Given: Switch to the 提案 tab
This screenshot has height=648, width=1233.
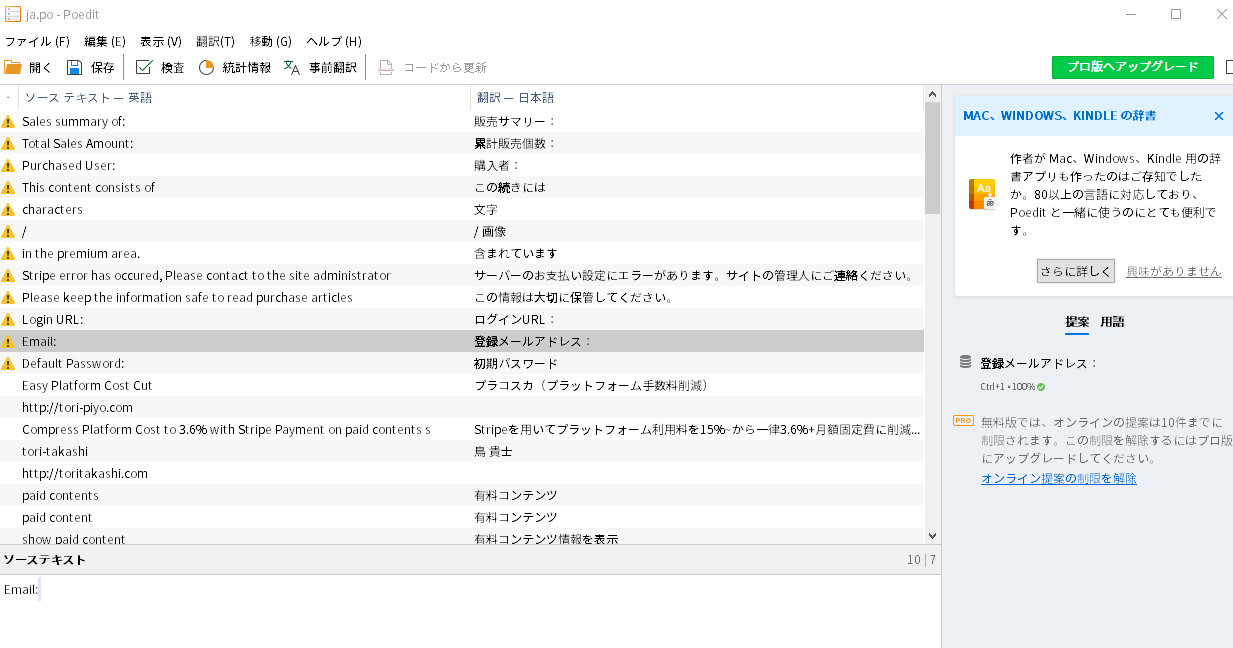Looking at the screenshot, I should (1077, 322).
